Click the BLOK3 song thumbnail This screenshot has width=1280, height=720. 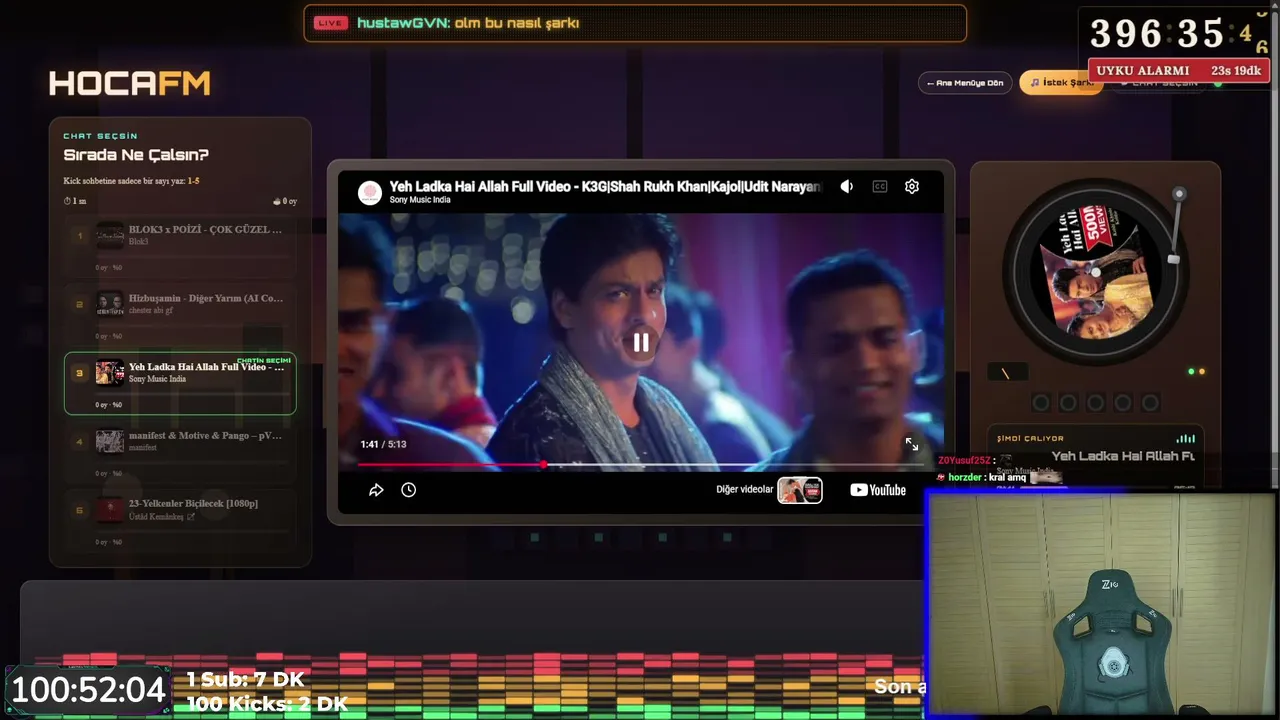tap(110, 236)
